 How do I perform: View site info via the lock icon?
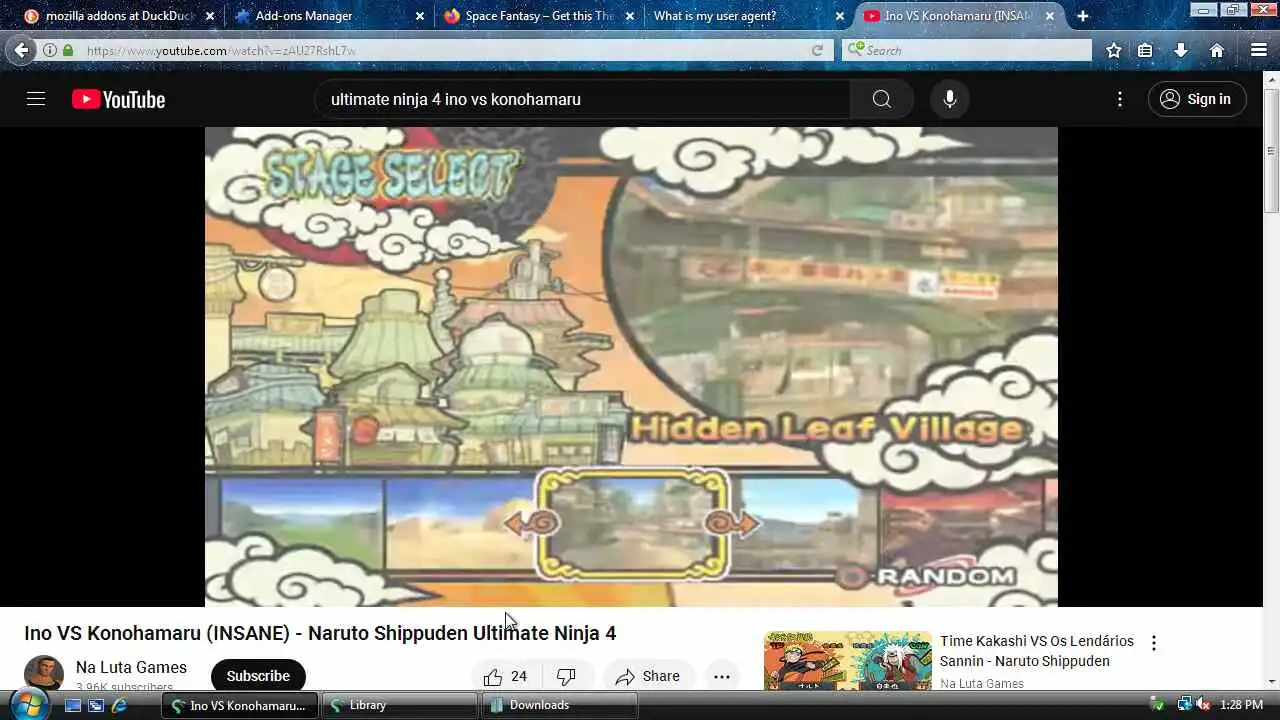[x=68, y=50]
